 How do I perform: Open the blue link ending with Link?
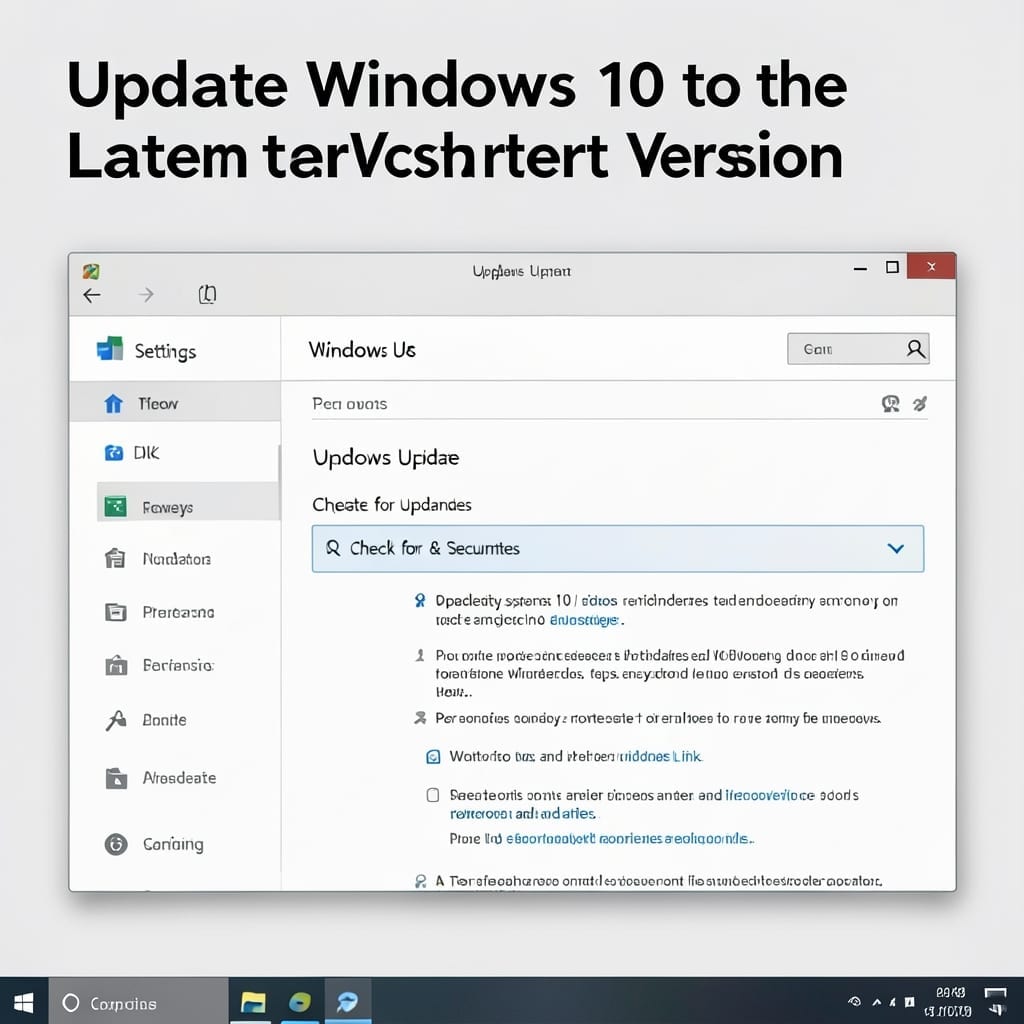click(x=660, y=756)
